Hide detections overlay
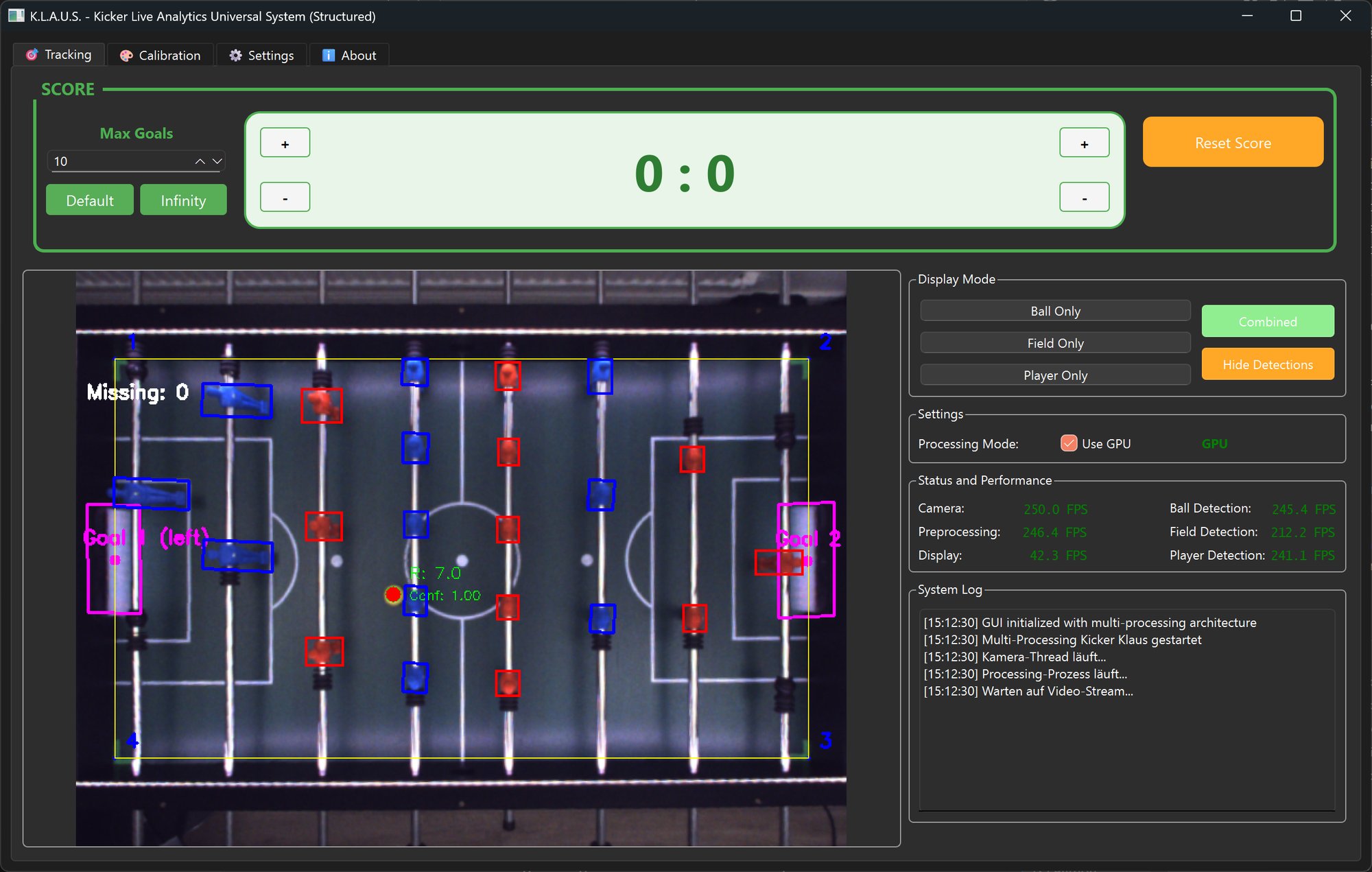Image resolution: width=1372 pixels, height=872 pixels. pos(1267,364)
